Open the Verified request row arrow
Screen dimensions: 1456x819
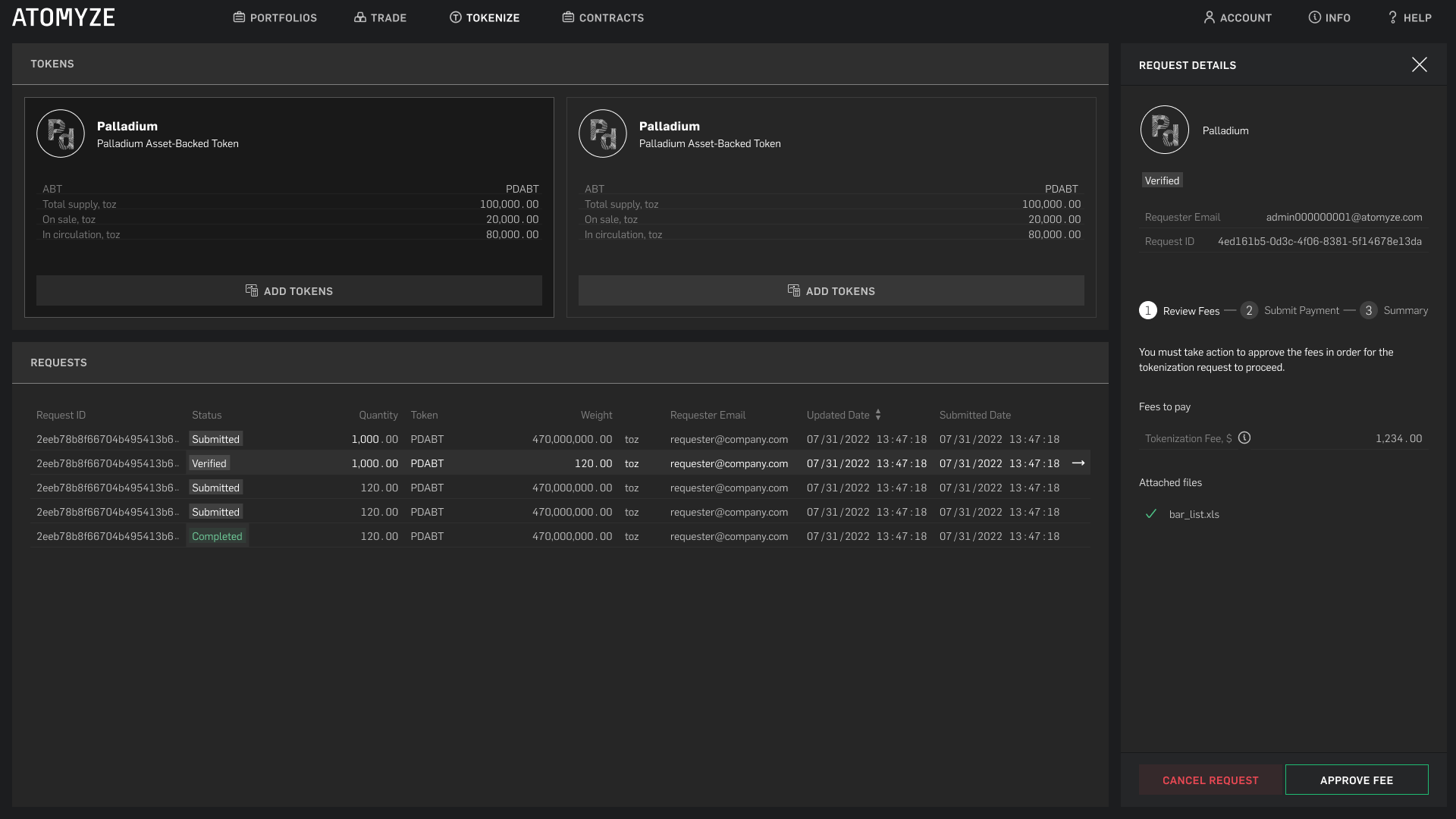pyautogui.click(x=1078, y=463)
